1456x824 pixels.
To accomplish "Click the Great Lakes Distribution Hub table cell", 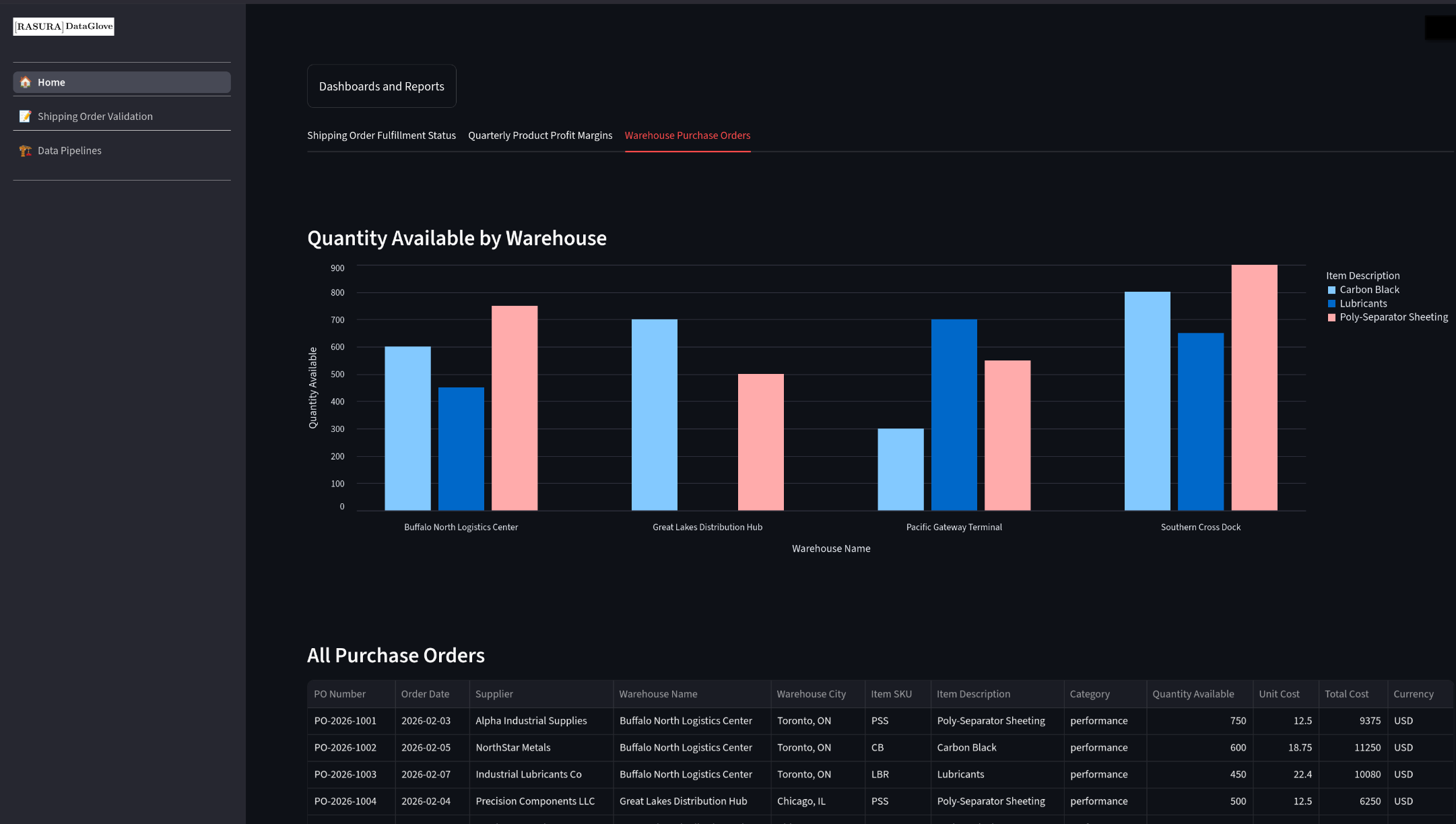I will [x=692, y=802].
